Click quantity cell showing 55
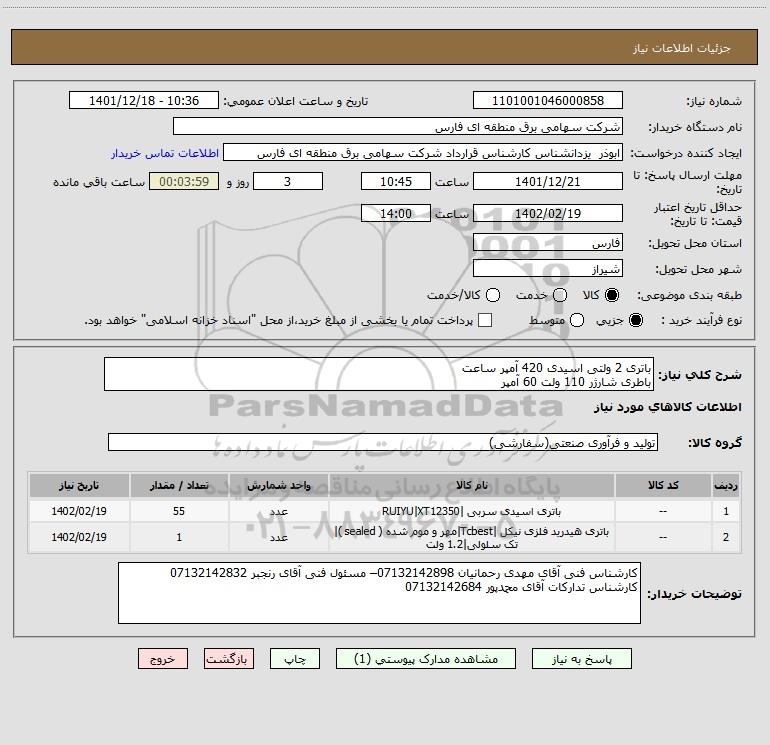 tap(179, 511)
